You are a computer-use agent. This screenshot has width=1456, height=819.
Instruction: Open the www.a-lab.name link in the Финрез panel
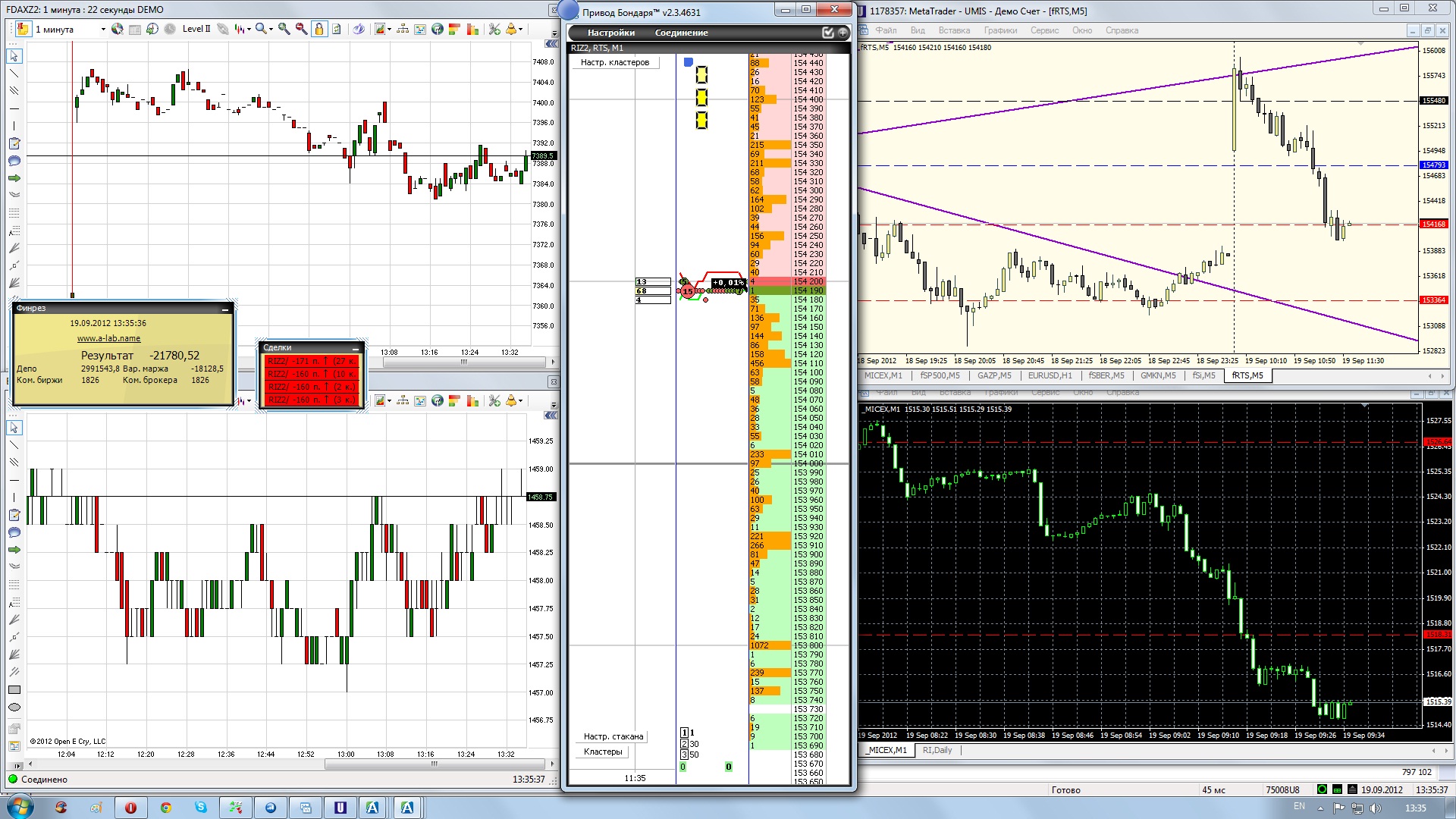108,338
